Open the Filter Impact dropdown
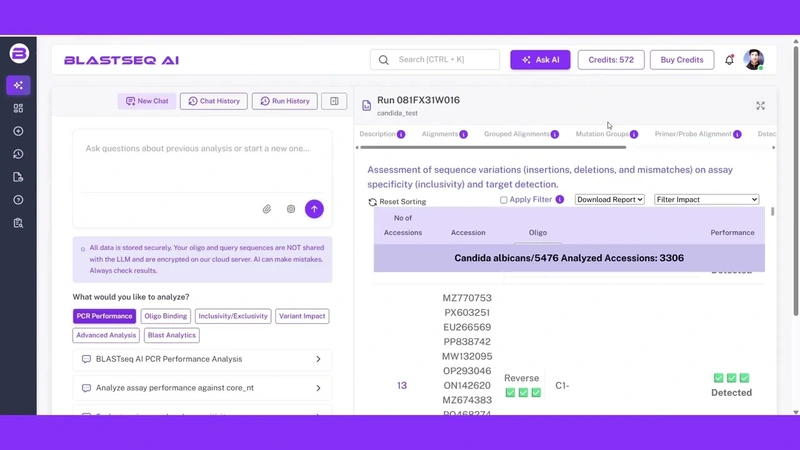800x450 pixels. point(707,199)
